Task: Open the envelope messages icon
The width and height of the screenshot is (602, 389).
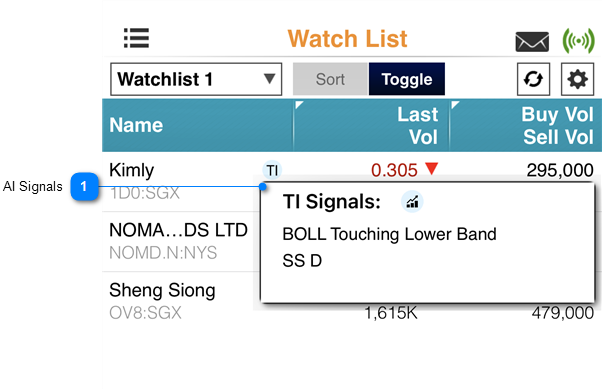Action: pos(532,41)
